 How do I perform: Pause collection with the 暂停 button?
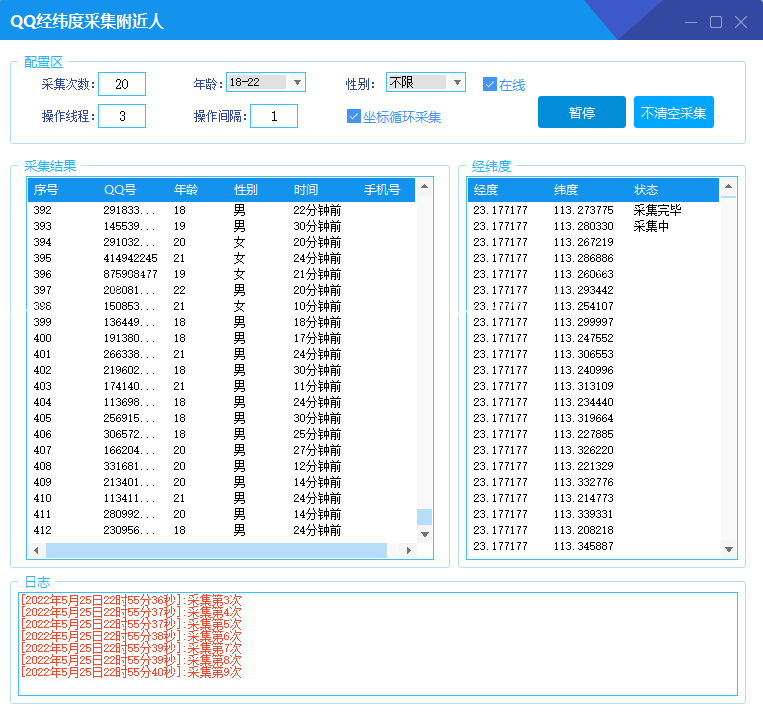(x=581, y=112)
